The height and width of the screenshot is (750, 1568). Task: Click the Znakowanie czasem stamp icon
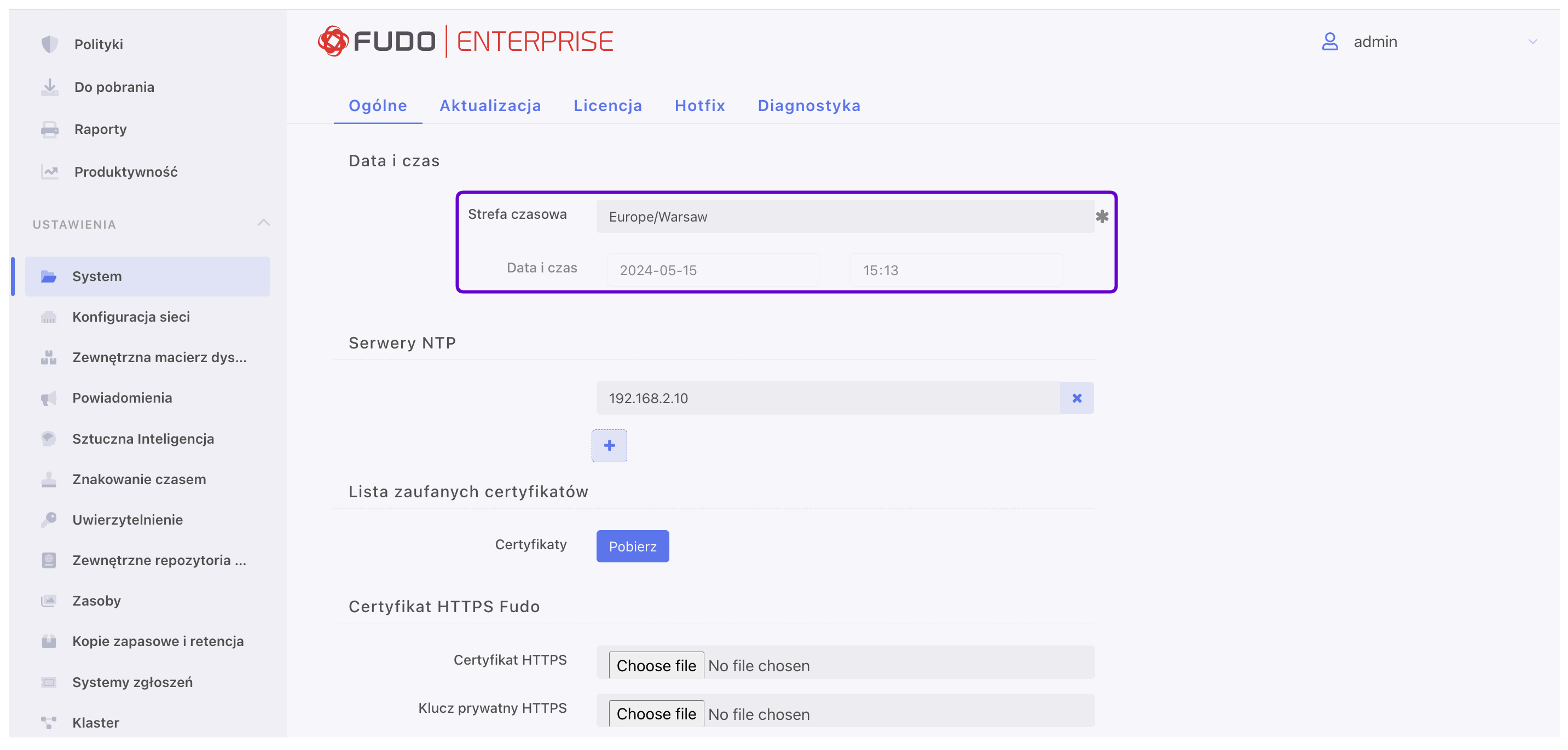click(49, 479)
